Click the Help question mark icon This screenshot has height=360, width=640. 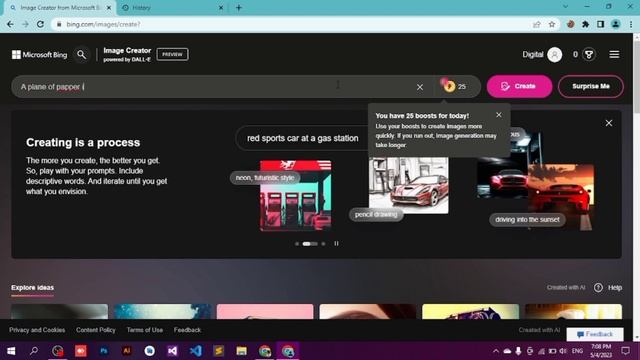598,288
